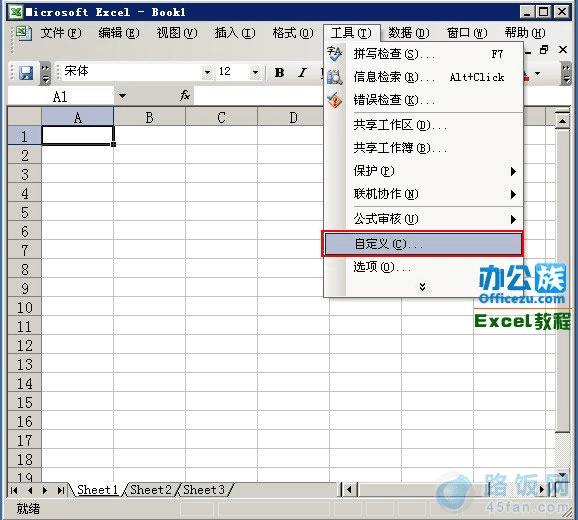
Task: Open the font color dropdown arrow
Action: tap(538, 73)
